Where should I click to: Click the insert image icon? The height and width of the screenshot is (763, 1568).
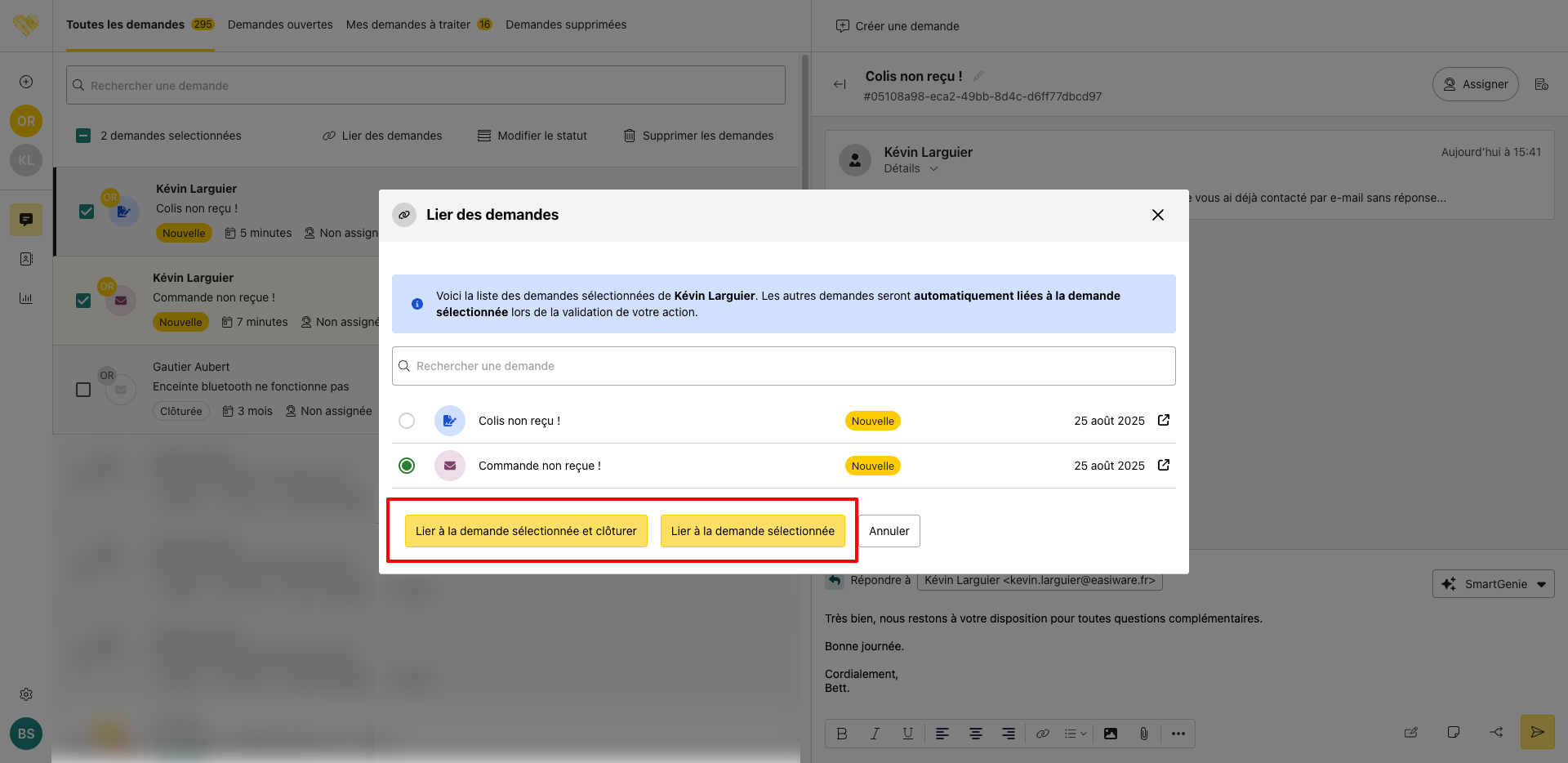tap(1111, 734)
